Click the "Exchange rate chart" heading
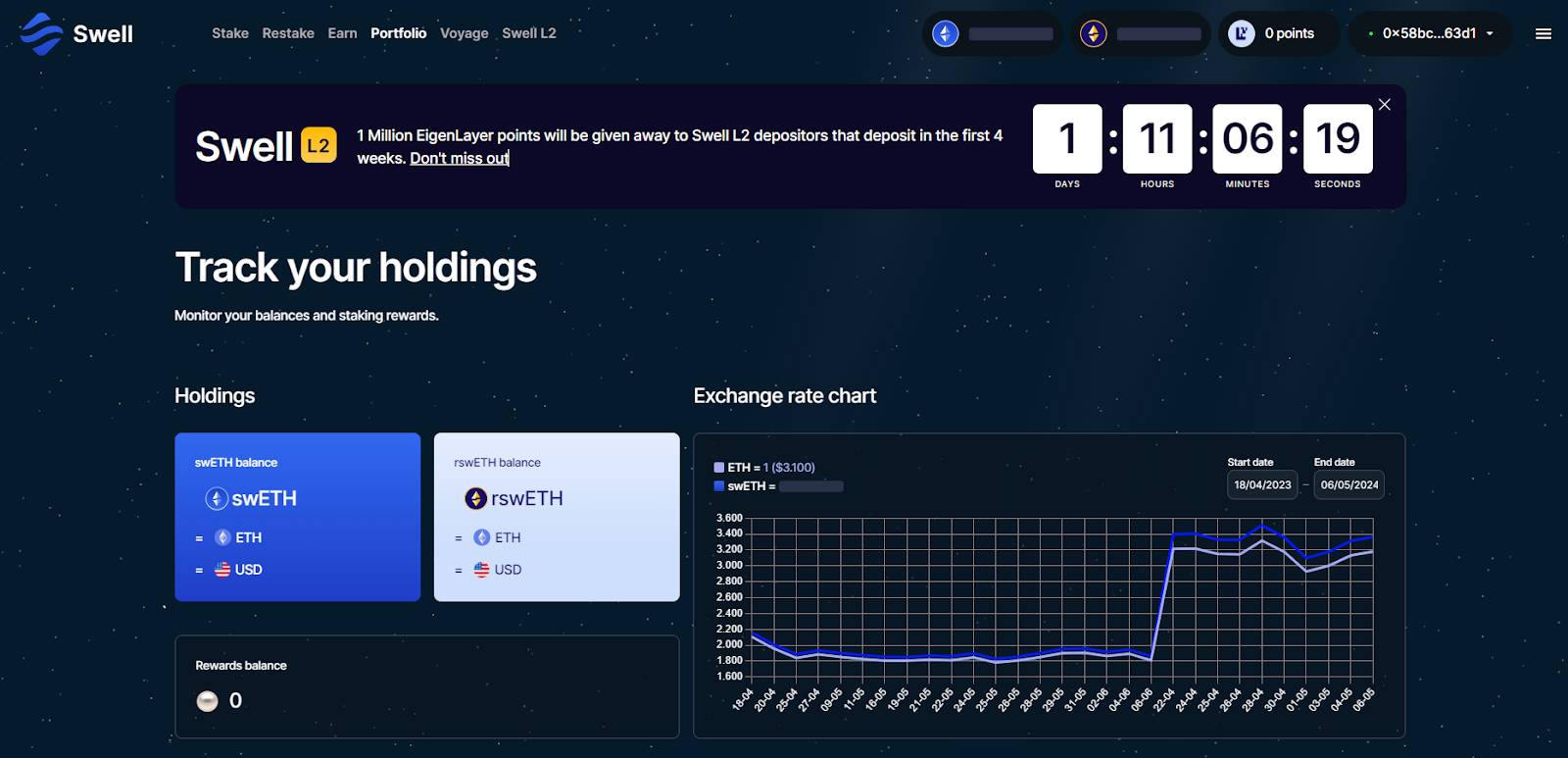1568x758 pixels. (785, 395)
